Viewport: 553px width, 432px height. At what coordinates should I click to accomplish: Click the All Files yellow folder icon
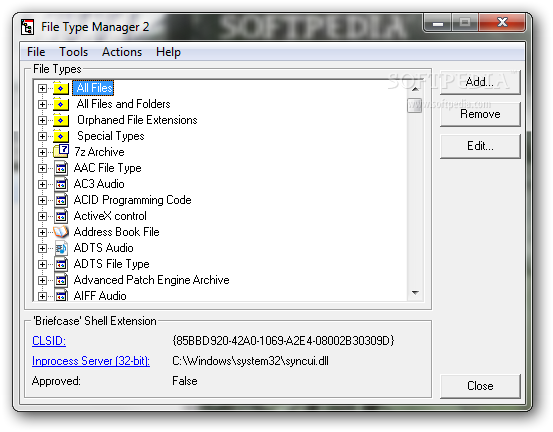61,88
